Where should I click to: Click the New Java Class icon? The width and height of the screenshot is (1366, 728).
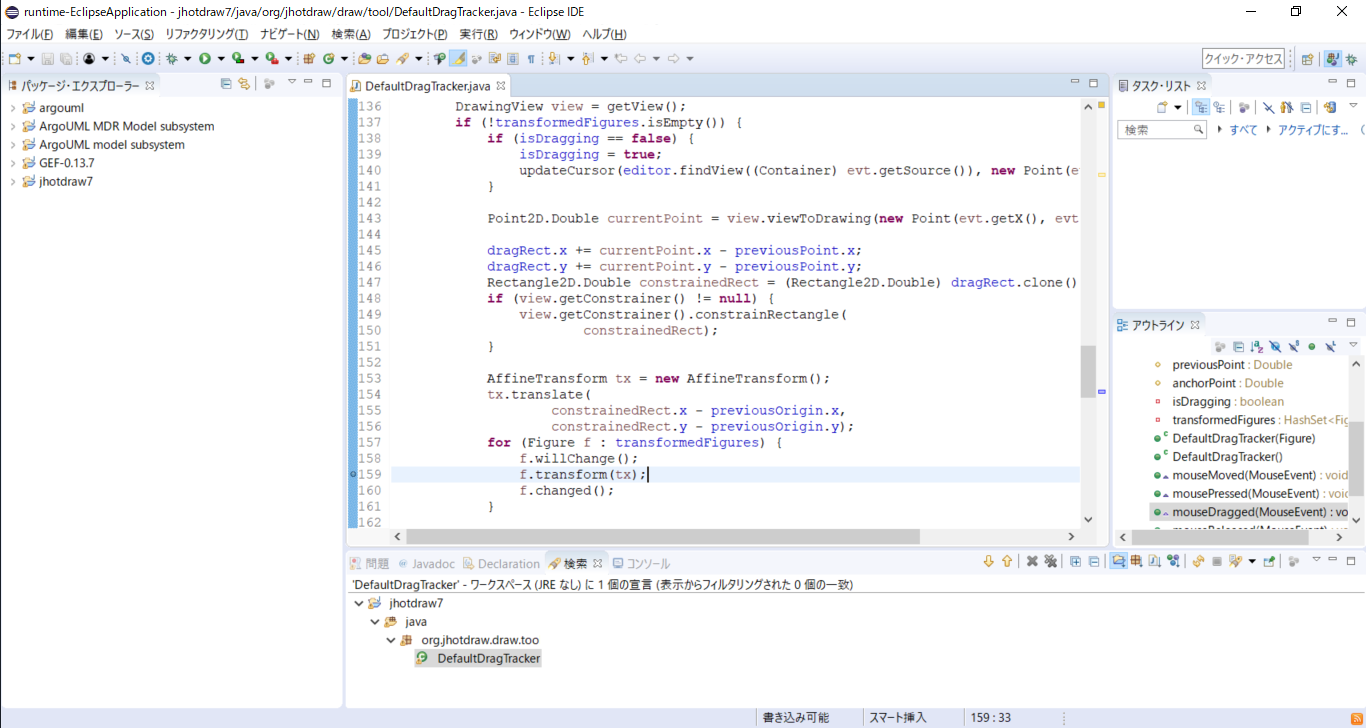click(x=328, y=59)
